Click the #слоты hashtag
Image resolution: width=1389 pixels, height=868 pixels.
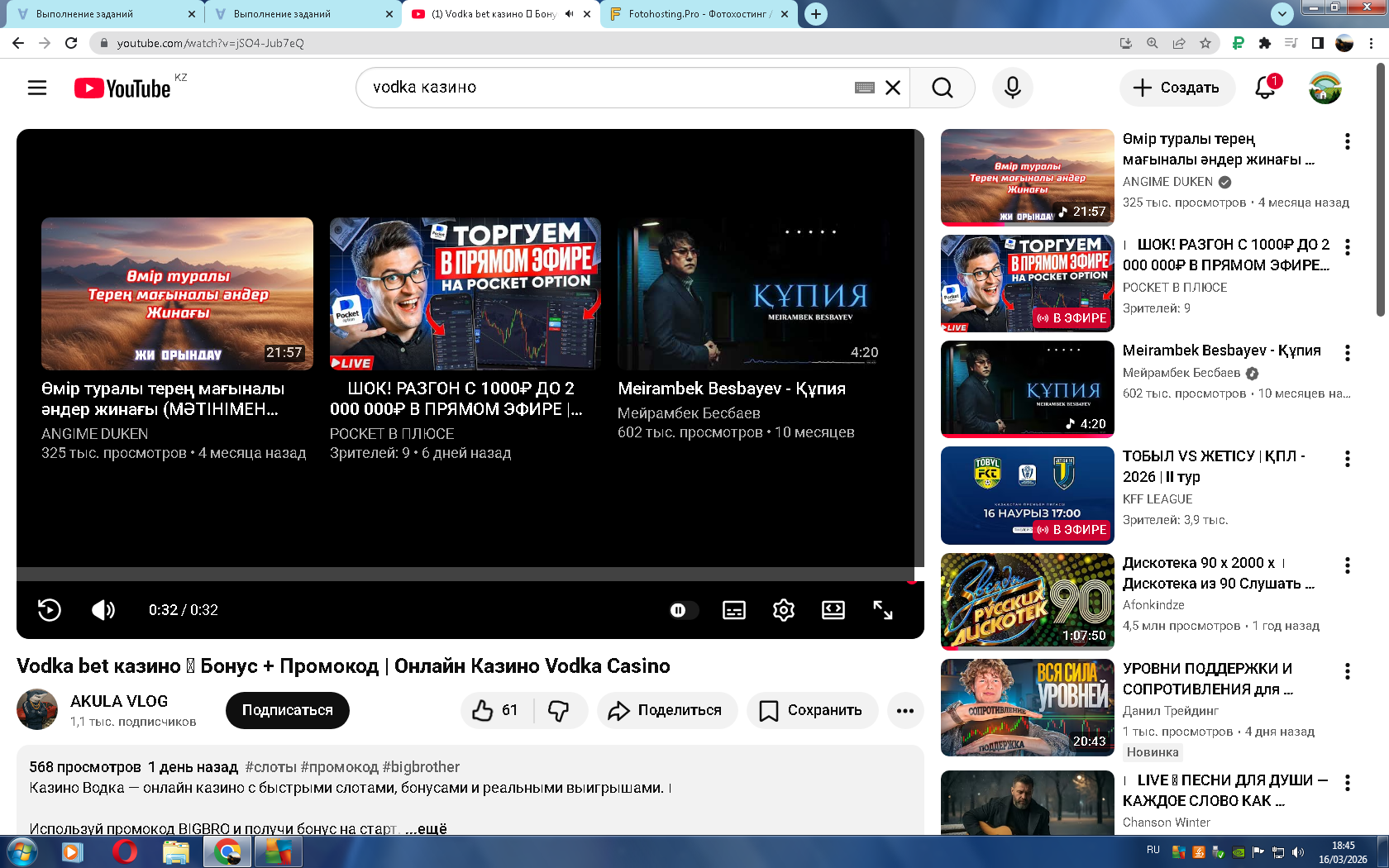click(x=270, y=767)
